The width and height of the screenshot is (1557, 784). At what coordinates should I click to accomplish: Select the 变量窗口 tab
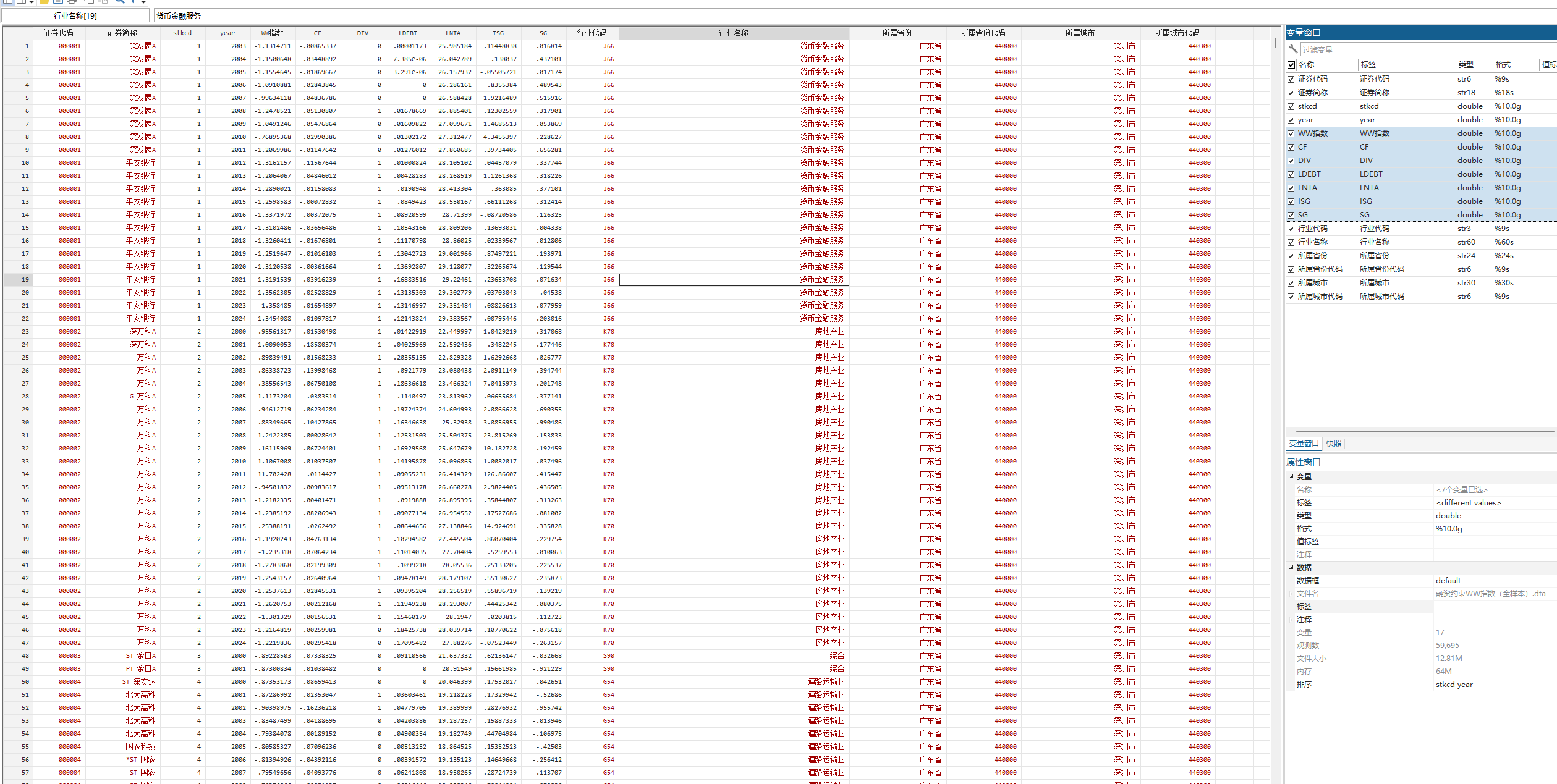[x=1303, y=444]
